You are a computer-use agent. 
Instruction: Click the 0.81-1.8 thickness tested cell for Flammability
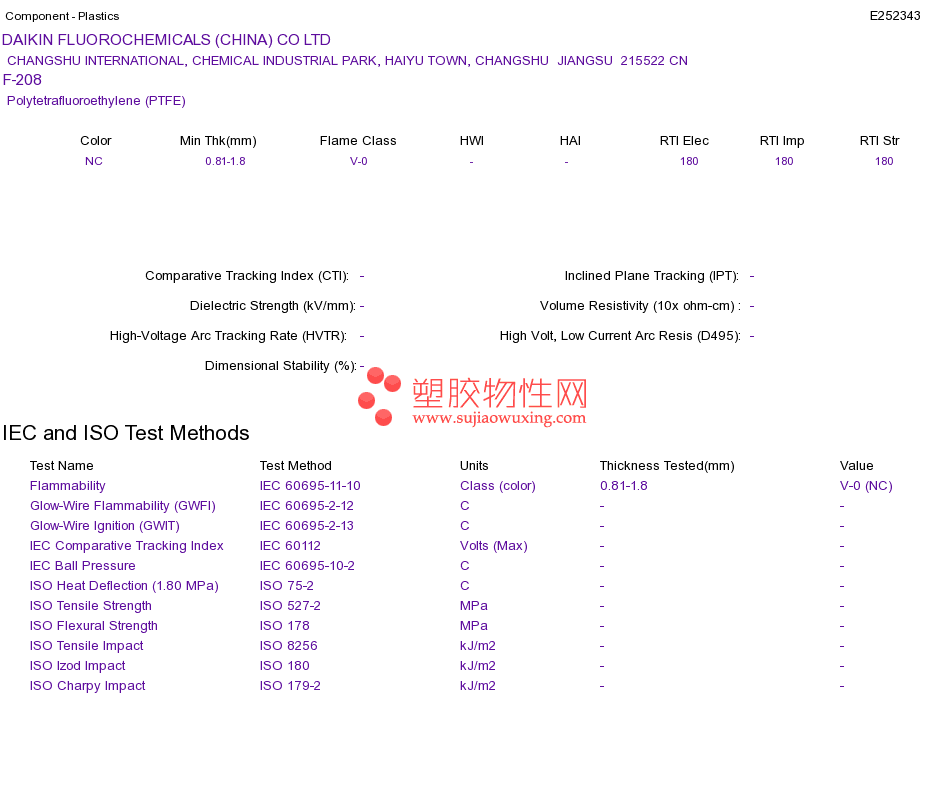[624, 485]
